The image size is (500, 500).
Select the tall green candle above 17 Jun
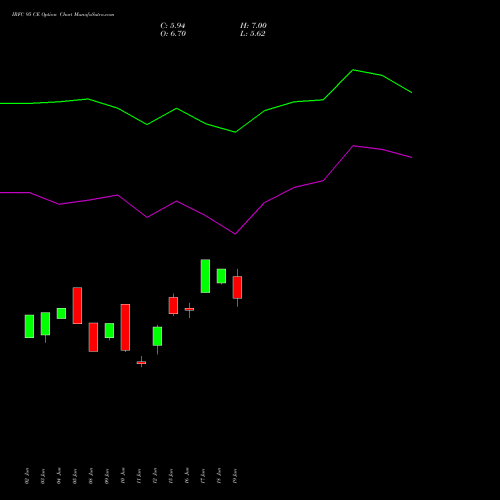point(205,276)
